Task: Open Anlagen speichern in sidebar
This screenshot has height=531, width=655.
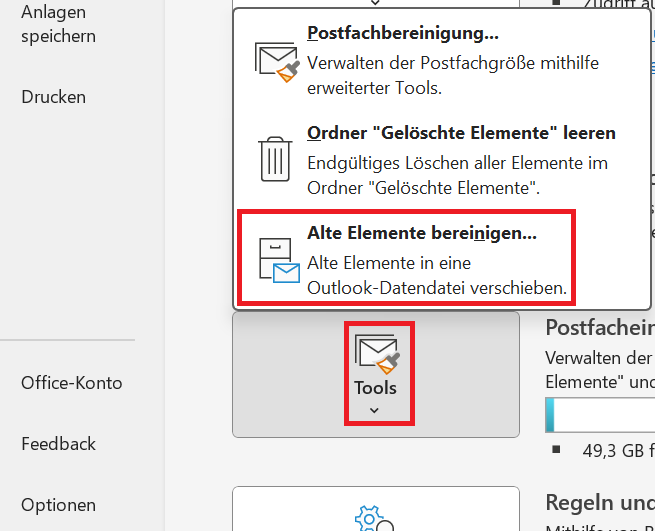Action: point(58,24)
